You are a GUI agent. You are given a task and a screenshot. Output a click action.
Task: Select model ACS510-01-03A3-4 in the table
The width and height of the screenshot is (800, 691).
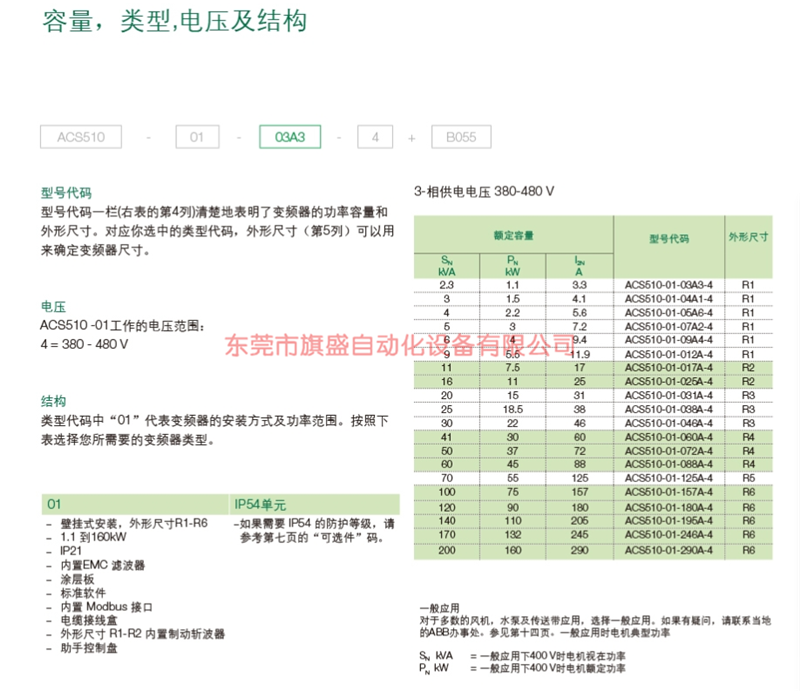[669, 285]
